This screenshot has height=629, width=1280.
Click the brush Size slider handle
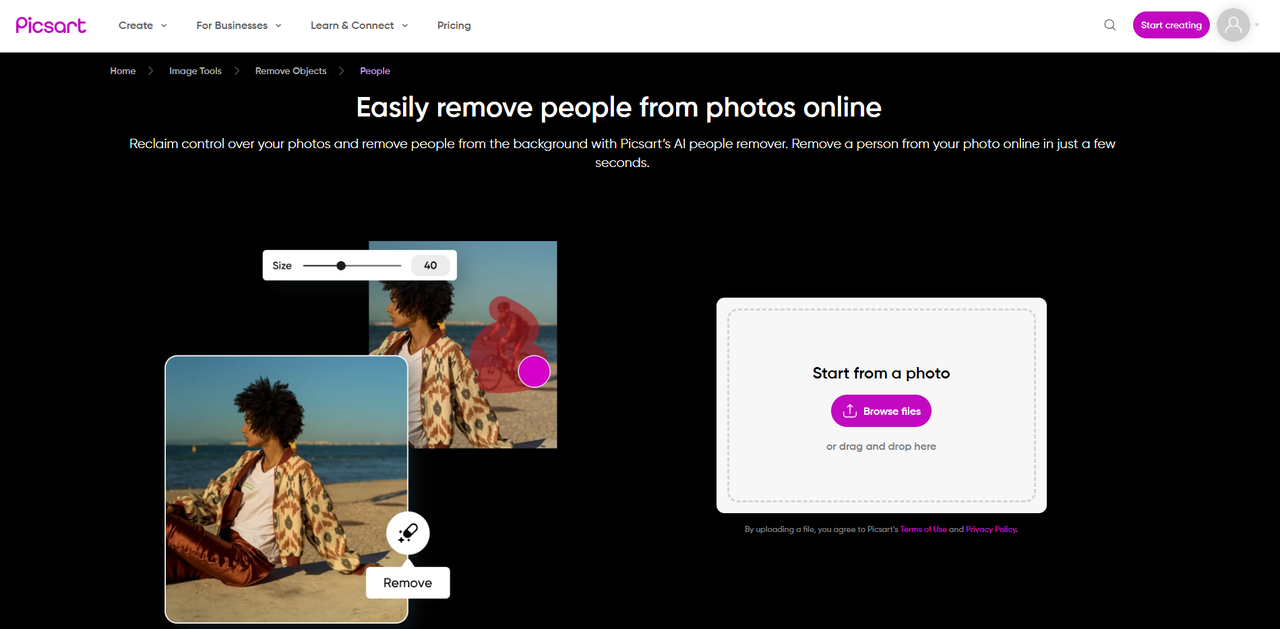pos(341,265)
